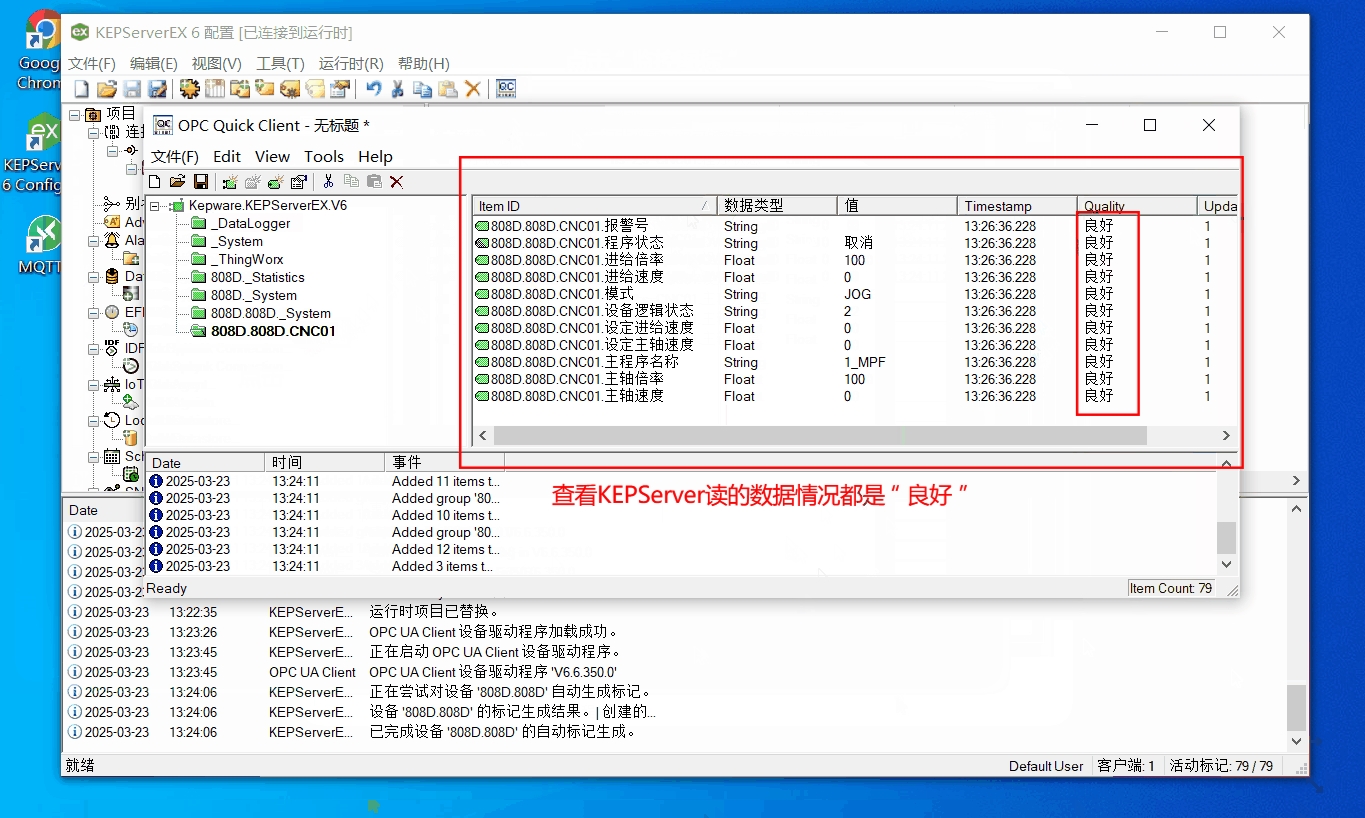
Task: Click Delete X icon in KEPServerEX toolbar
Action: 473,89
